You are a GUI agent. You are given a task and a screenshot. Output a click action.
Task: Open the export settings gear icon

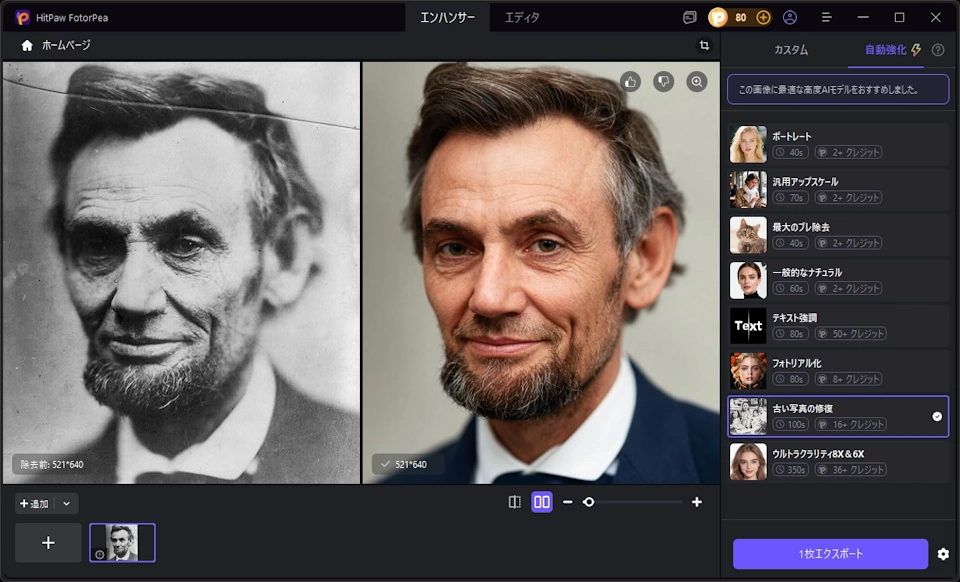943,554
